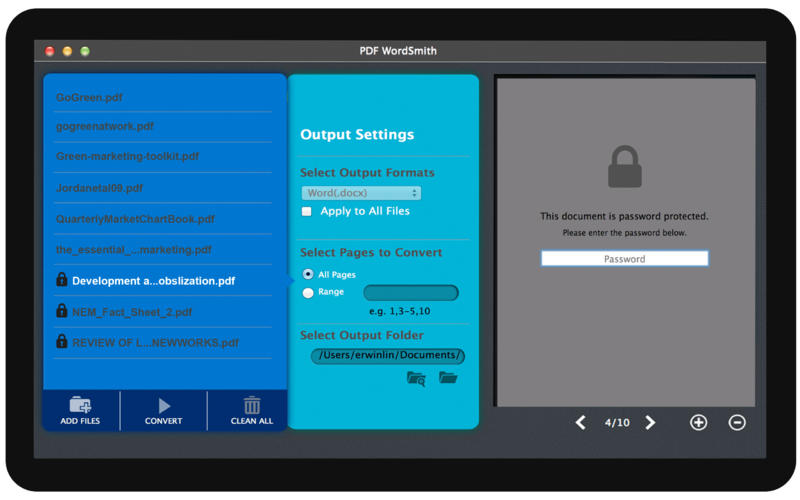Viewport: 800px width, 500px height.
Task: Click the Password input field
Action: coord(624,259)
